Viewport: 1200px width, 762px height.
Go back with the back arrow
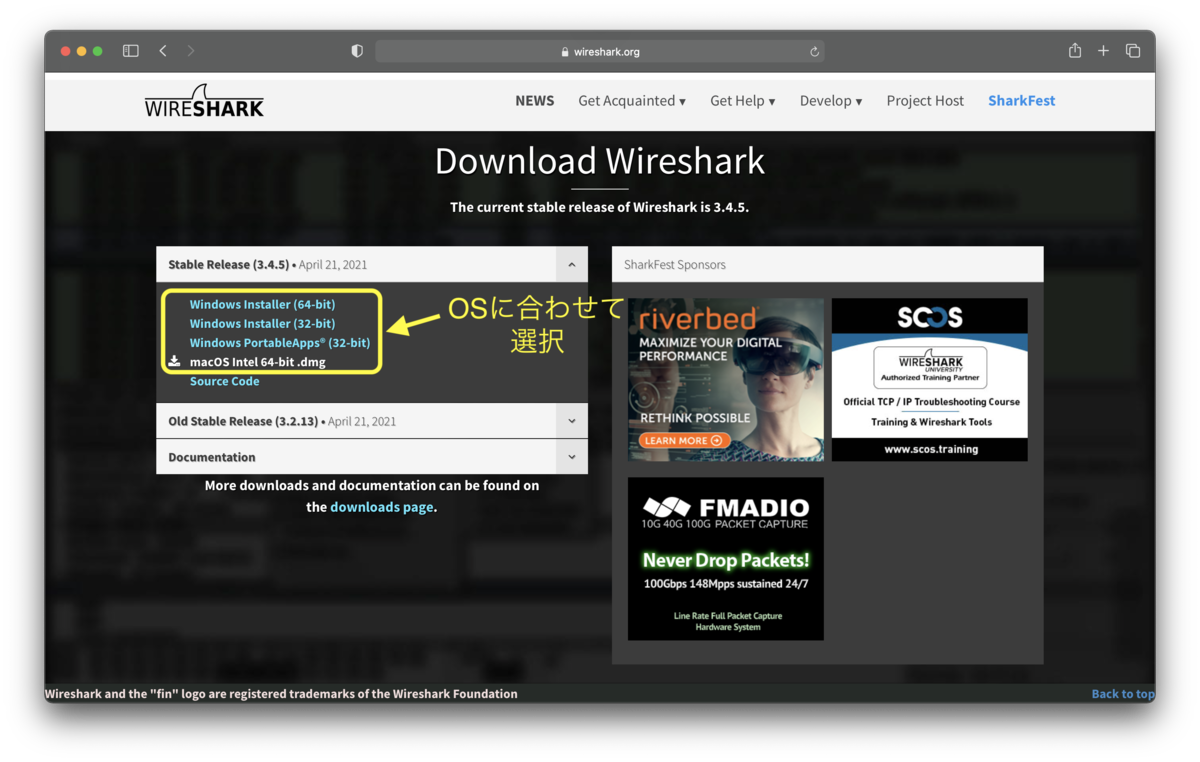coord(163,51)
